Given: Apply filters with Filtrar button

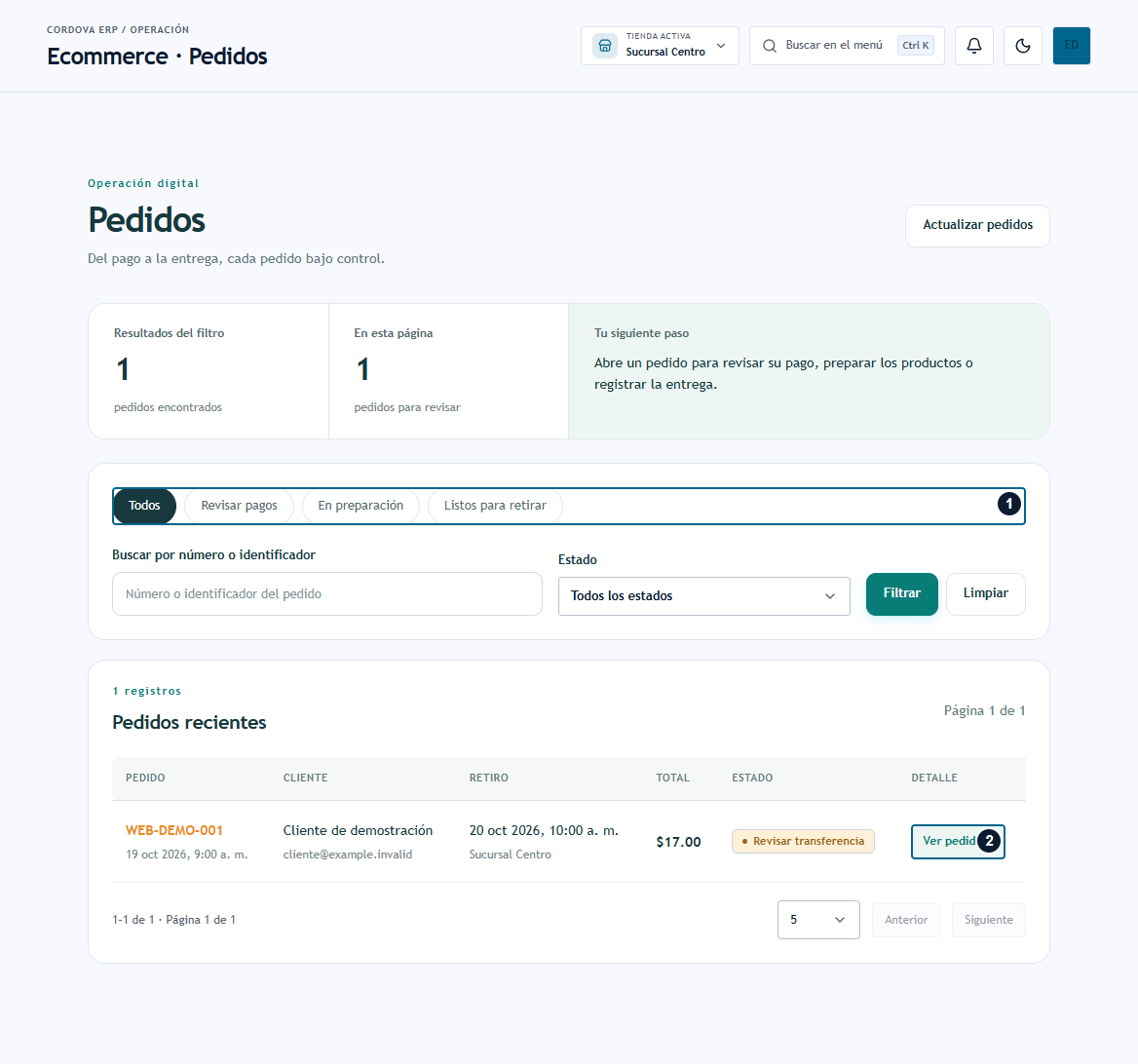Looking at the screenshot, I should click(901, 593).
